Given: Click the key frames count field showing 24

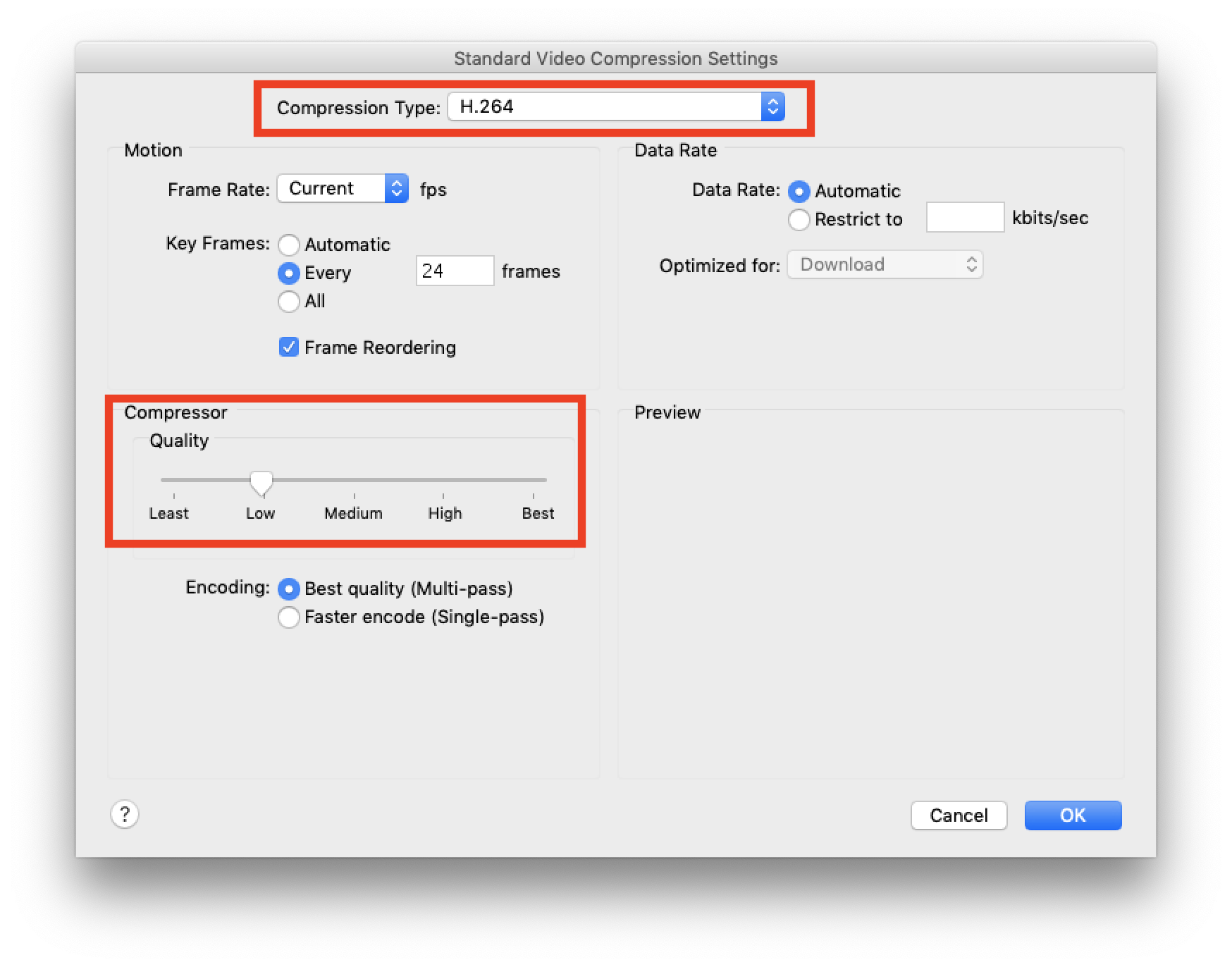Looking at the screenshot, I should point(455,271).
